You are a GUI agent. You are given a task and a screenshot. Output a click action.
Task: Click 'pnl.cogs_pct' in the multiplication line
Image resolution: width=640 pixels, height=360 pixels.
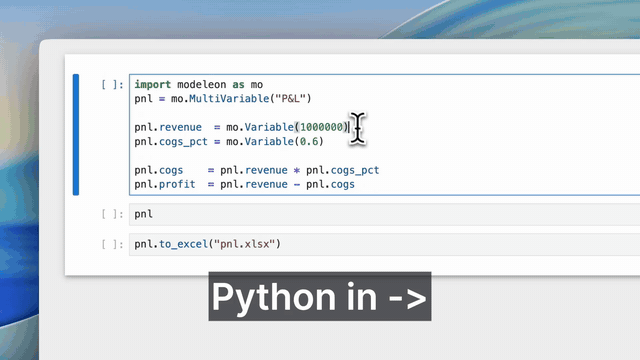point(343,170)
